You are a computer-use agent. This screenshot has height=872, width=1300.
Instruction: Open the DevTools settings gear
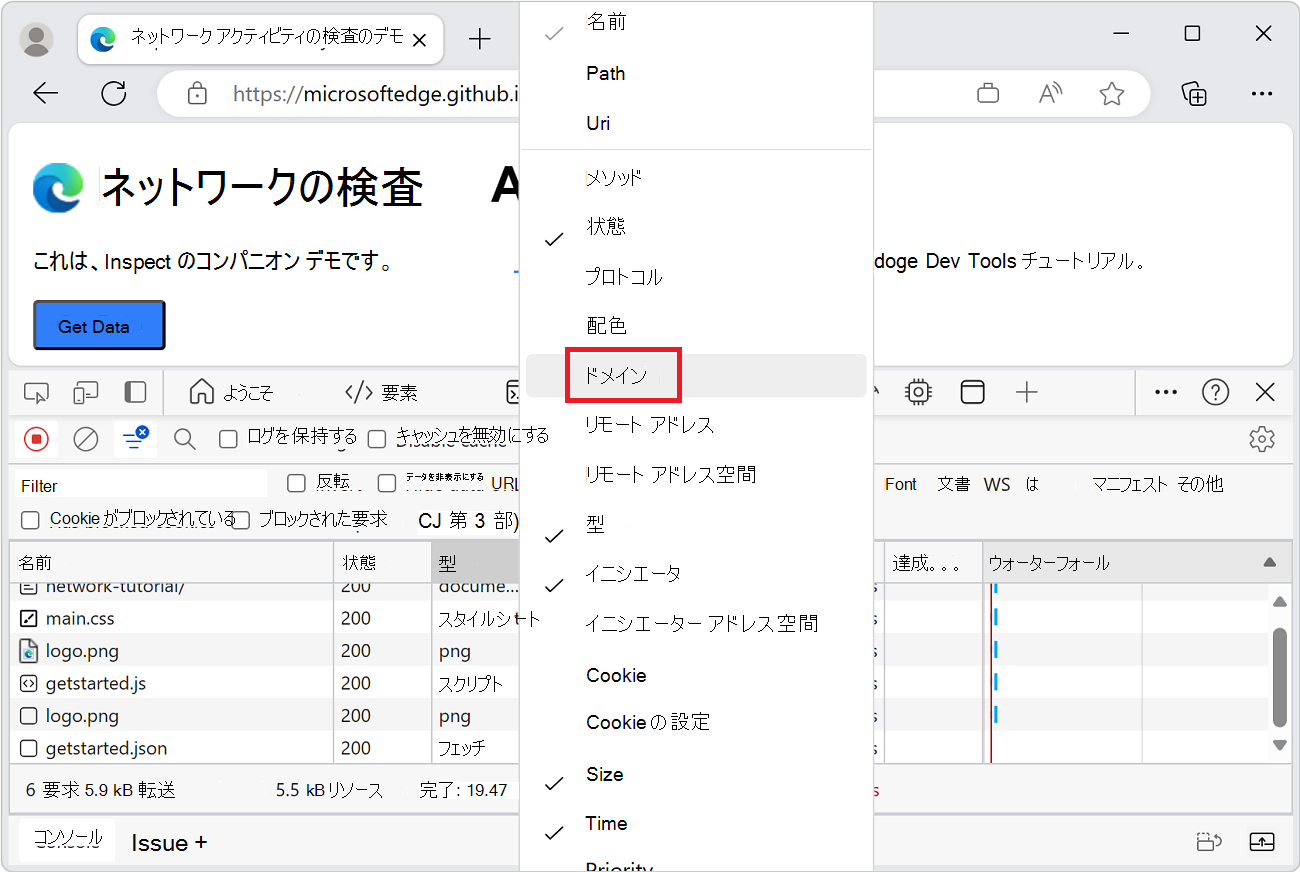[x=1262, y=438]
